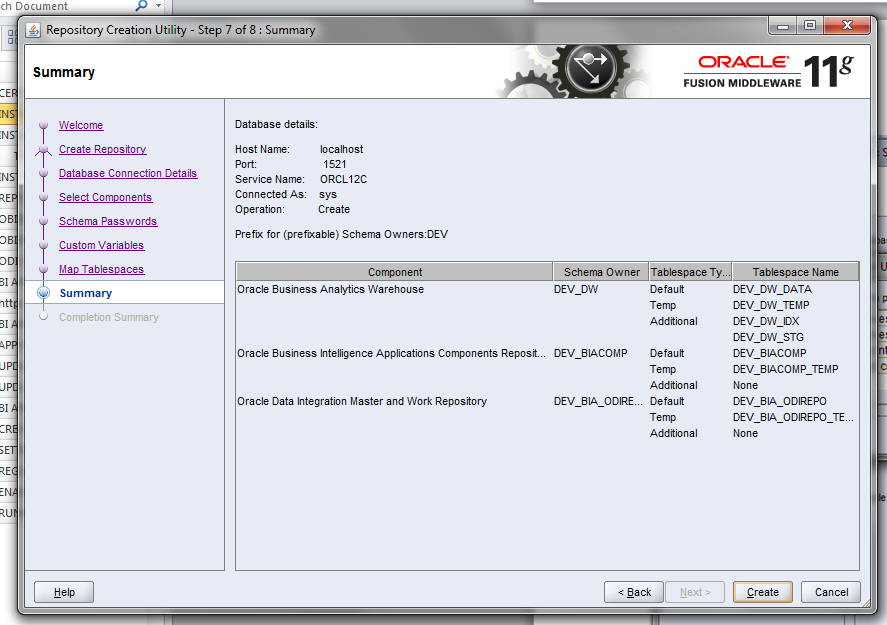This screenshot has width=887, height=625.
Task: Click the search dropdown arrow in background window
Action: (158, 6)
